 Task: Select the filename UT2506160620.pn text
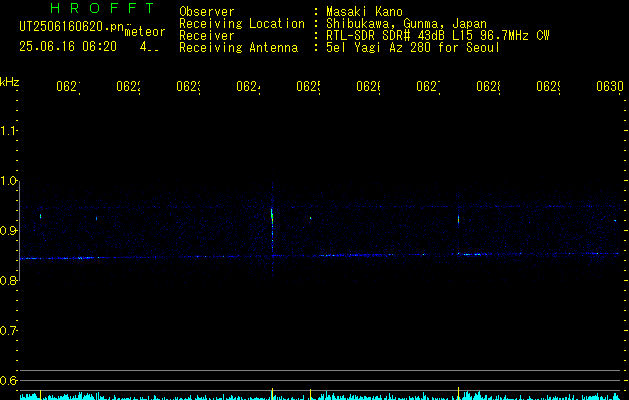click(71, 27)
